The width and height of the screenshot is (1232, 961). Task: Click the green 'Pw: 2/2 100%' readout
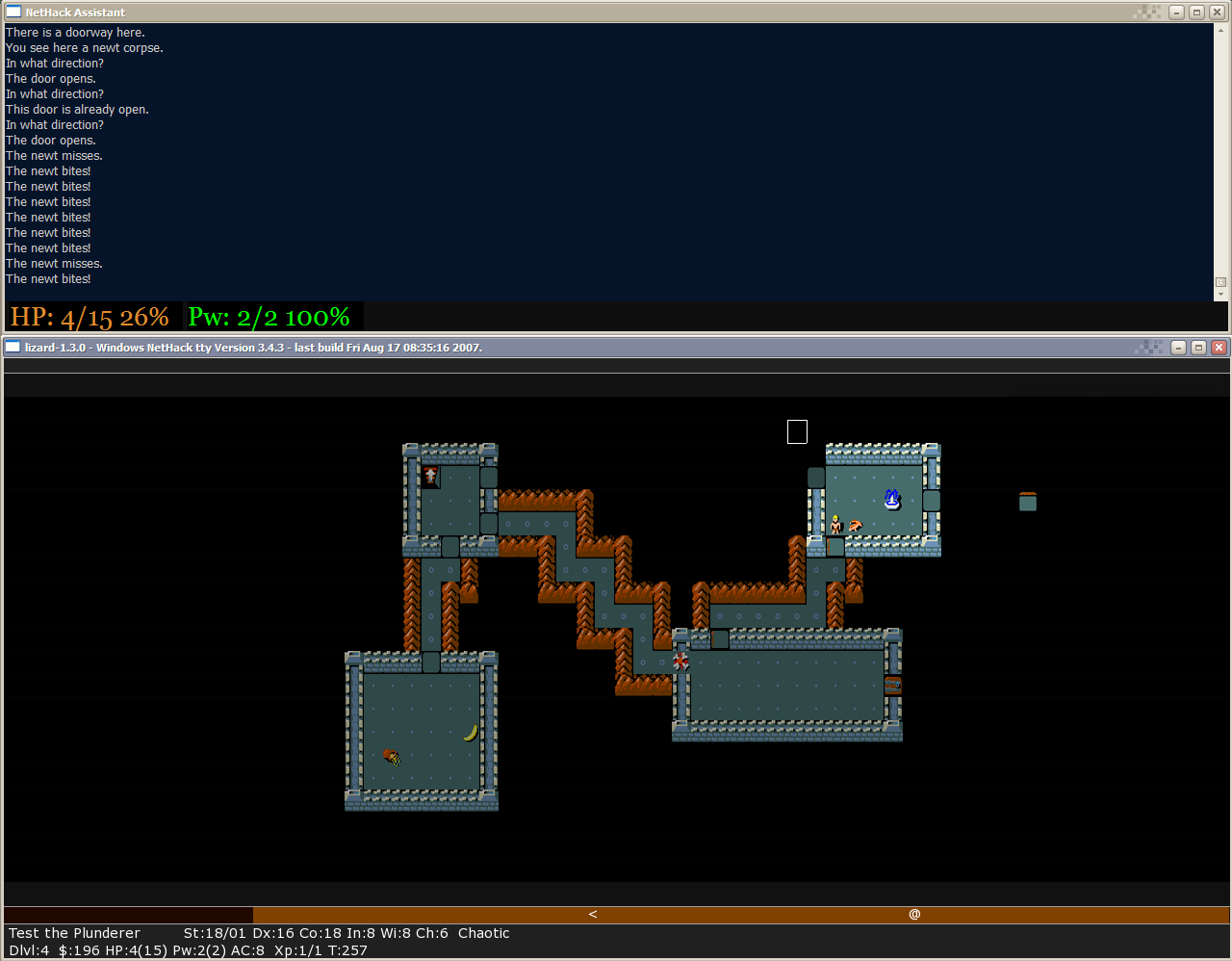269,317
